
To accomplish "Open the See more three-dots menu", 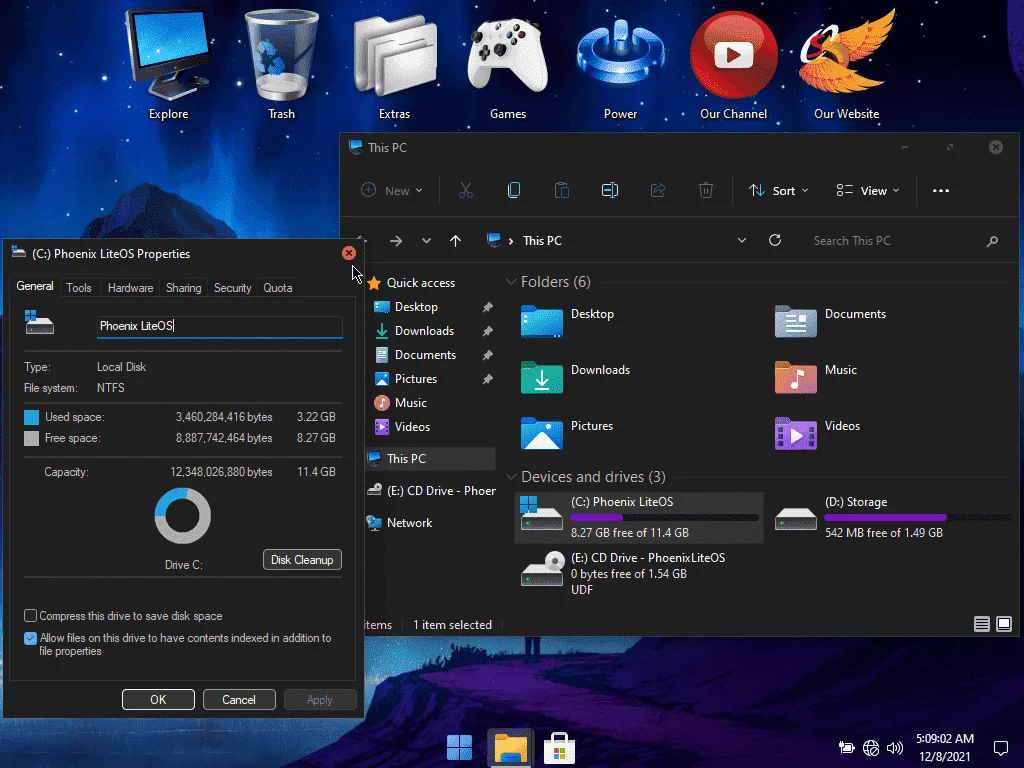I will pos(941,191).
